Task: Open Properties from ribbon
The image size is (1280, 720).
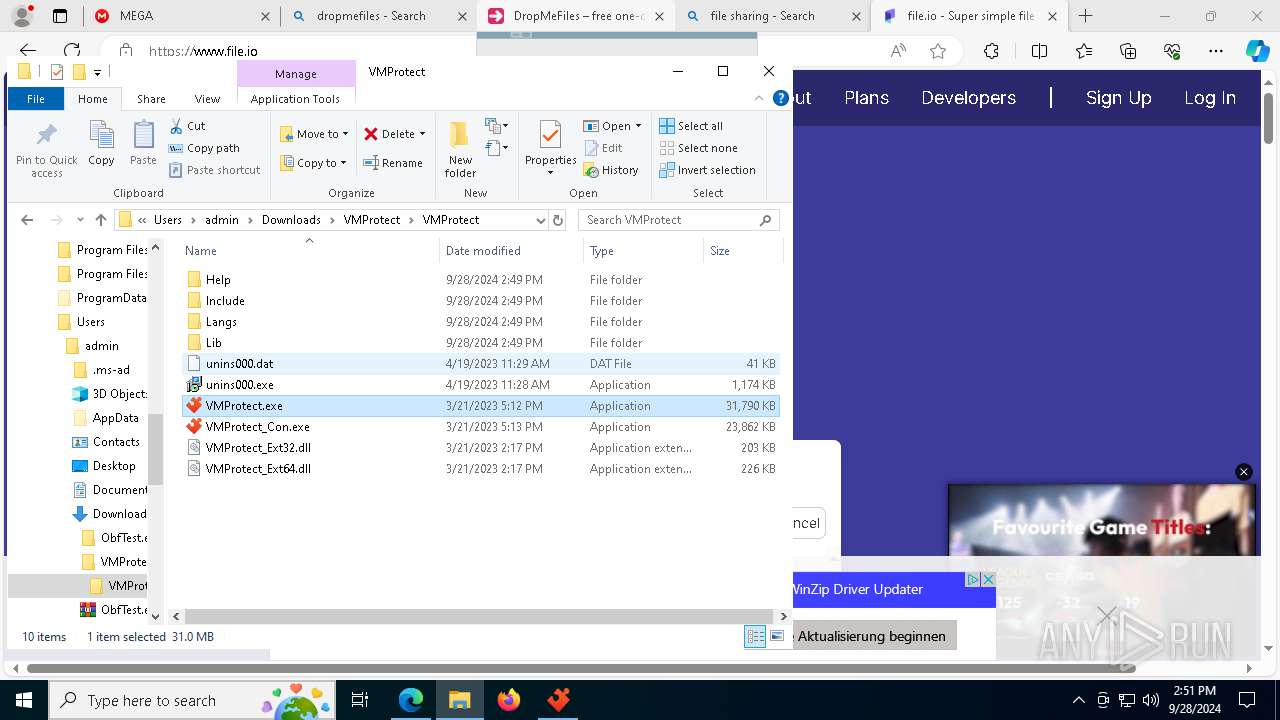Action: (551, 148)
